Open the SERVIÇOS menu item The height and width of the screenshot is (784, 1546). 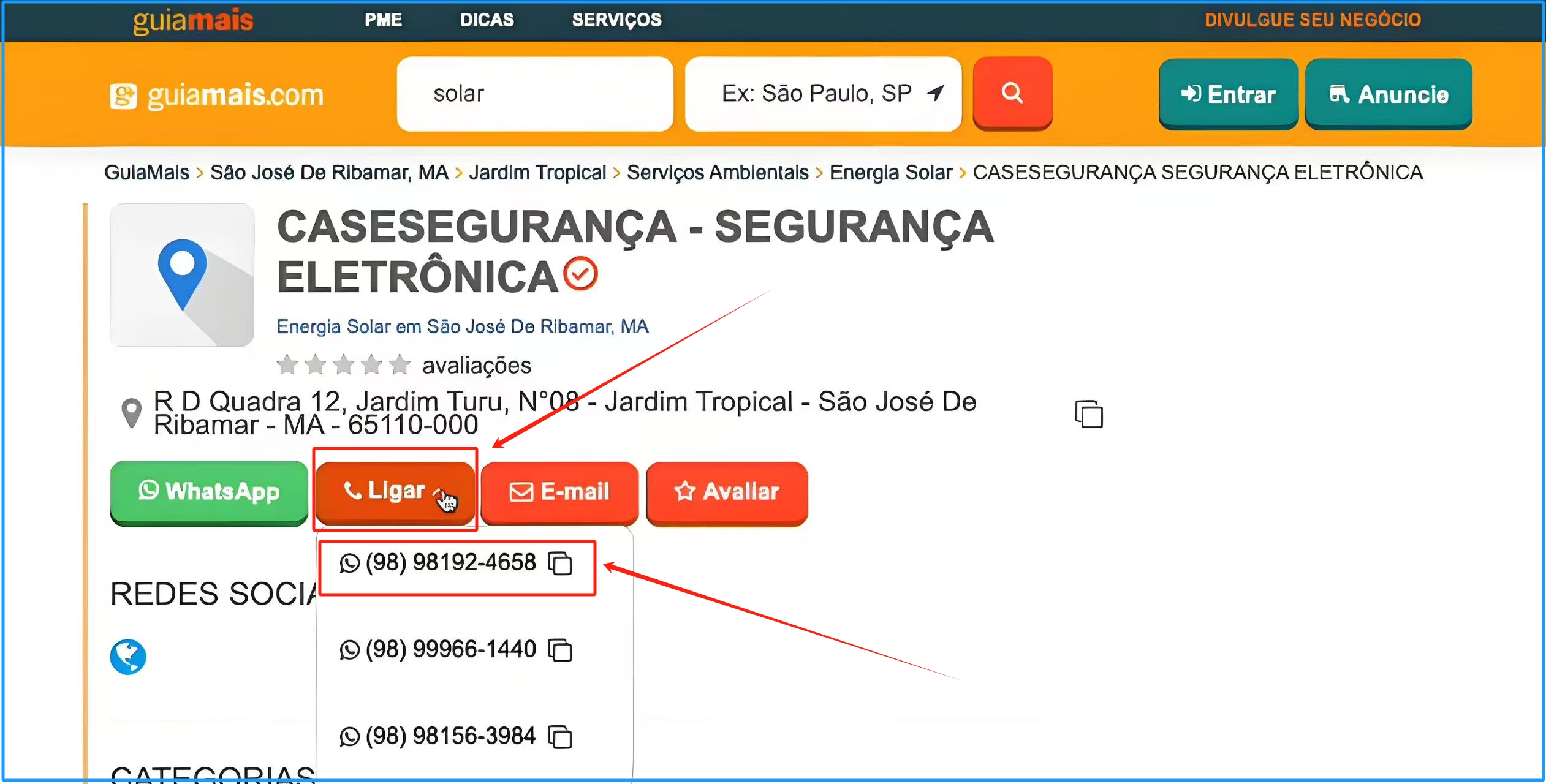click(x=617, y=20)
